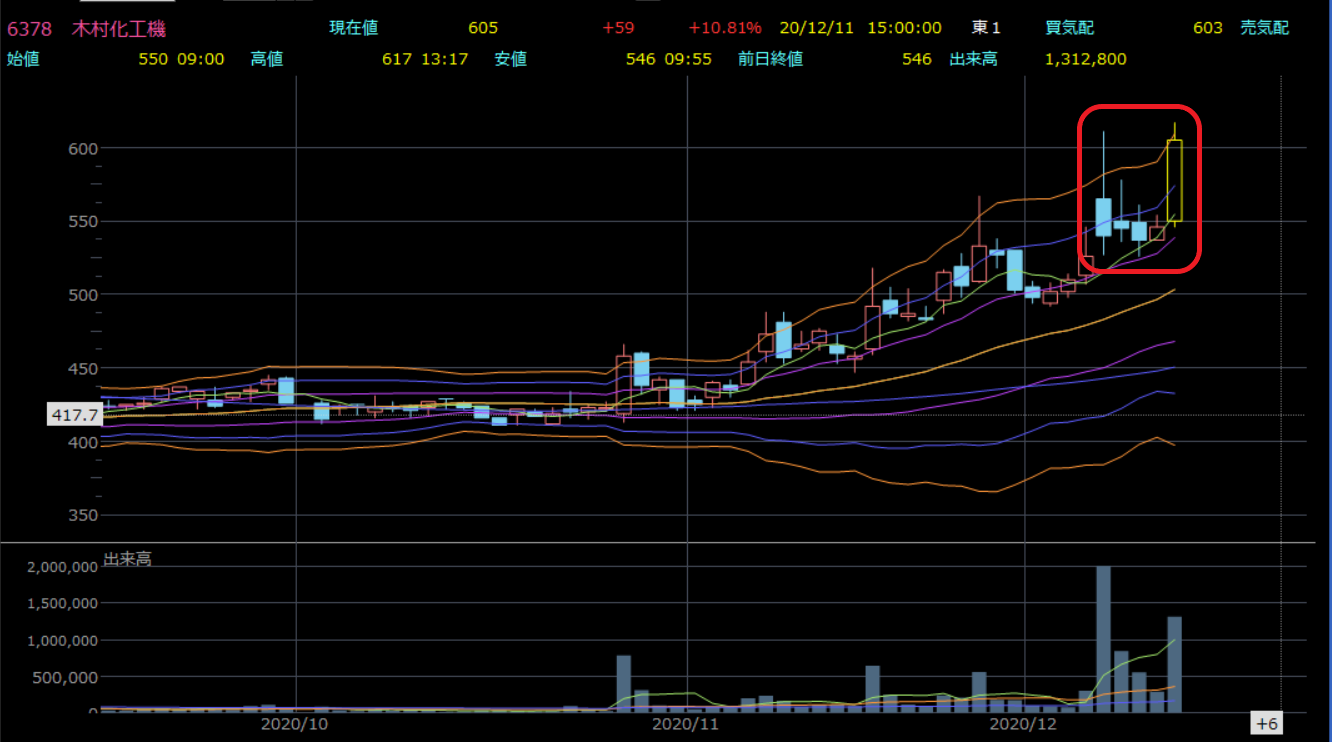The height and width of the screenshot is (742, 1333).
Task: Click the header volume figure 1,312,800
Action: [x=1085, y=59]
